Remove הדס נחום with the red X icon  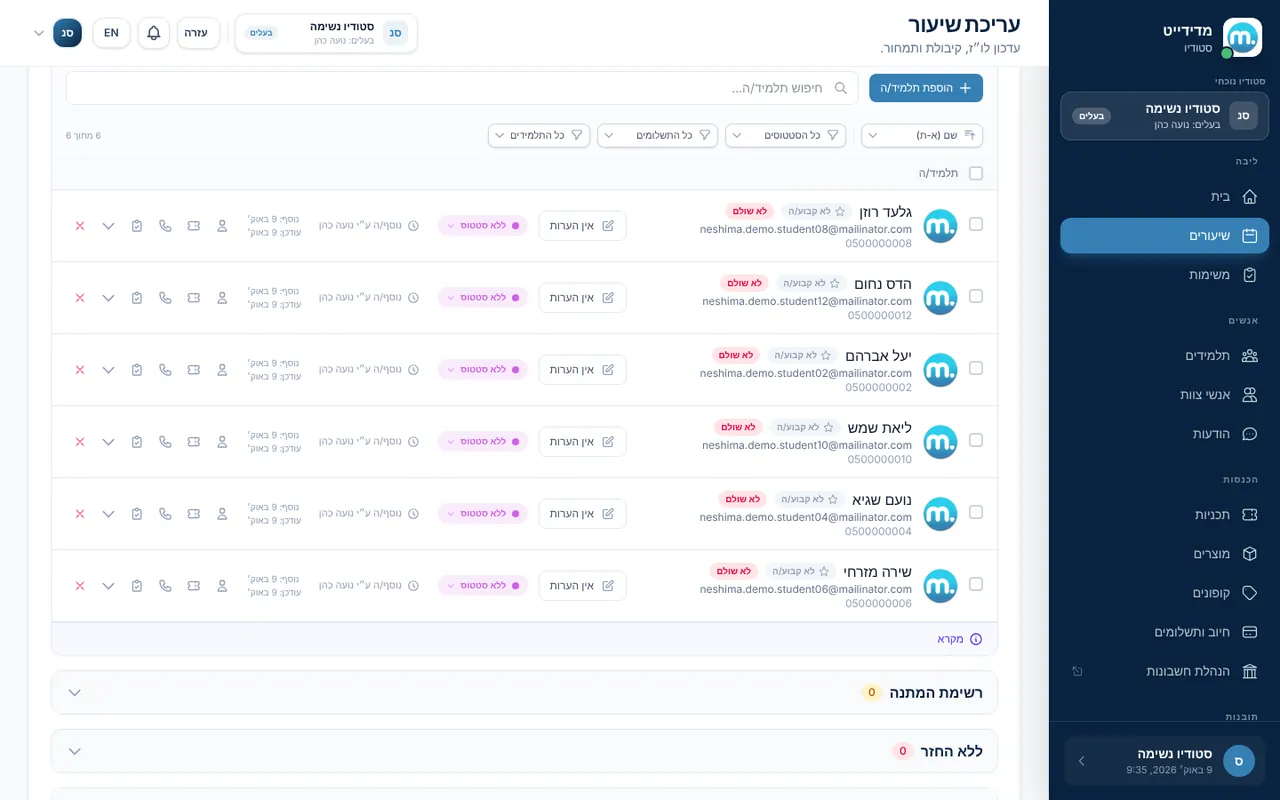tap(80, 298)
